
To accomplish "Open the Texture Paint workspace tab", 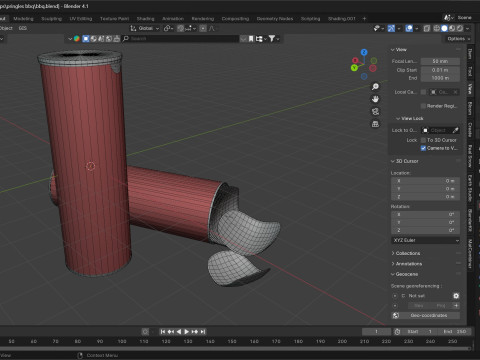I will click(x=114, y=19).
